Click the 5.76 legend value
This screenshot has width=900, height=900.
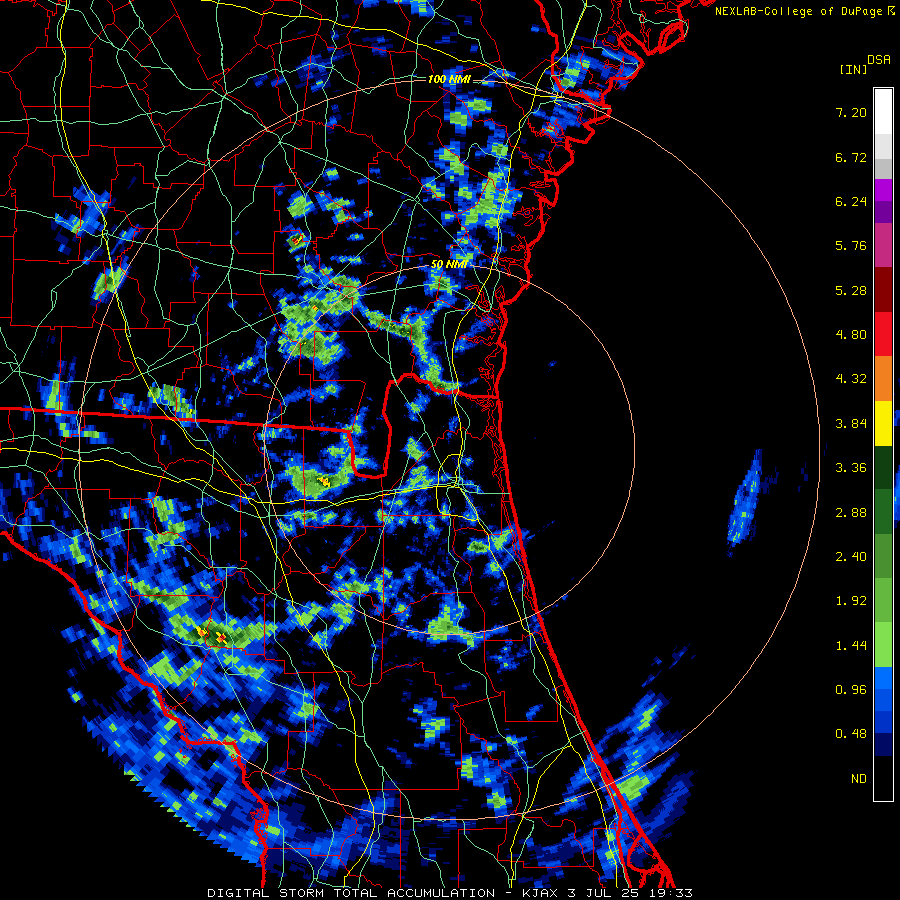pyautogui.click(x=851, y=246)
